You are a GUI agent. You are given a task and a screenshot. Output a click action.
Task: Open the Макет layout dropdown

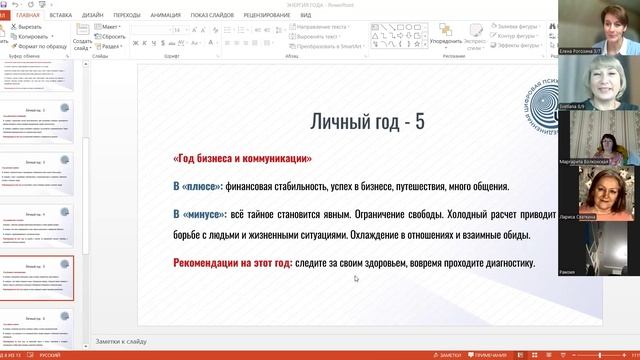pos(108,27)
